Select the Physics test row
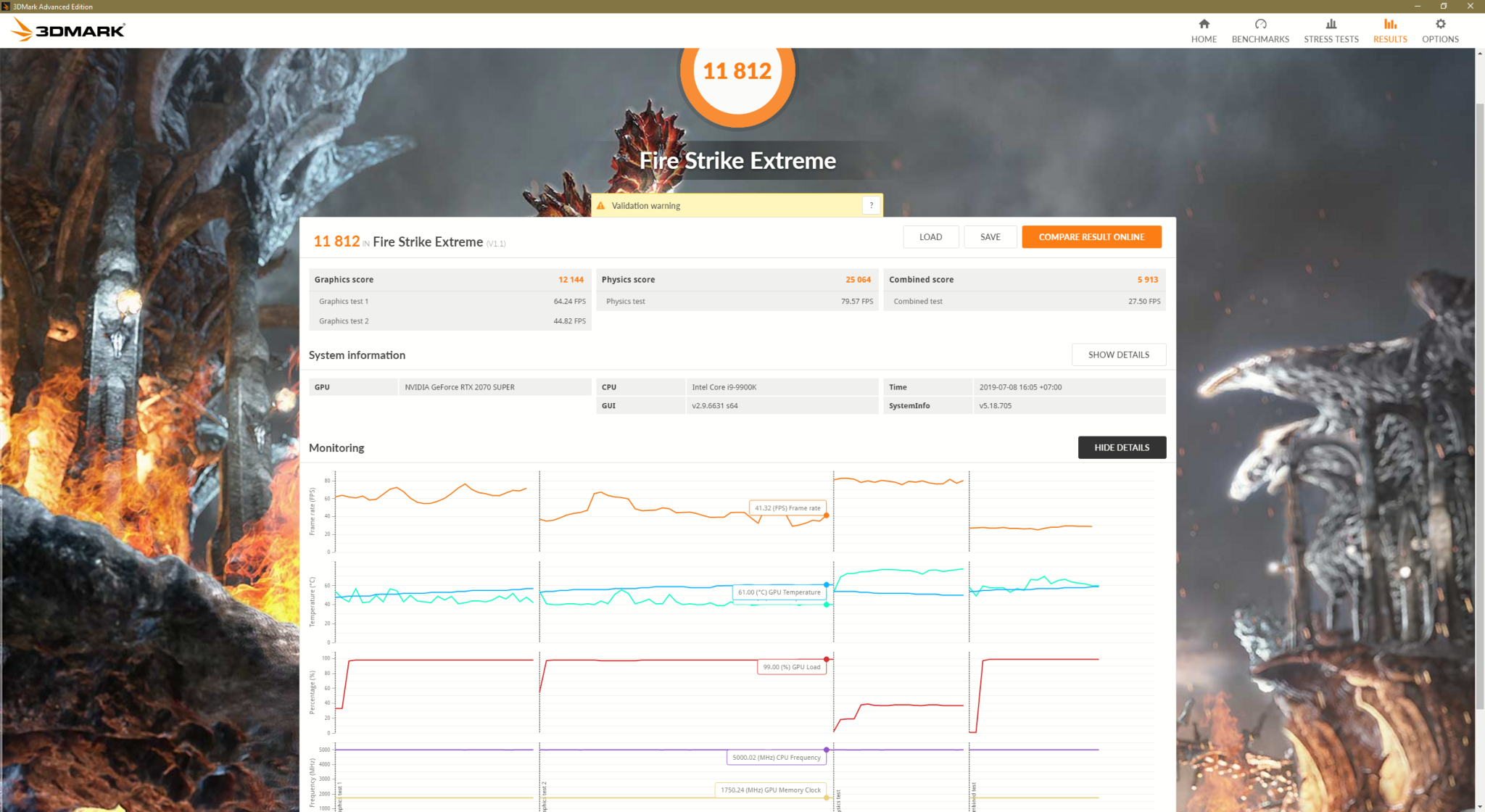This screenshot has width=1485, height=812. point(738,302)
